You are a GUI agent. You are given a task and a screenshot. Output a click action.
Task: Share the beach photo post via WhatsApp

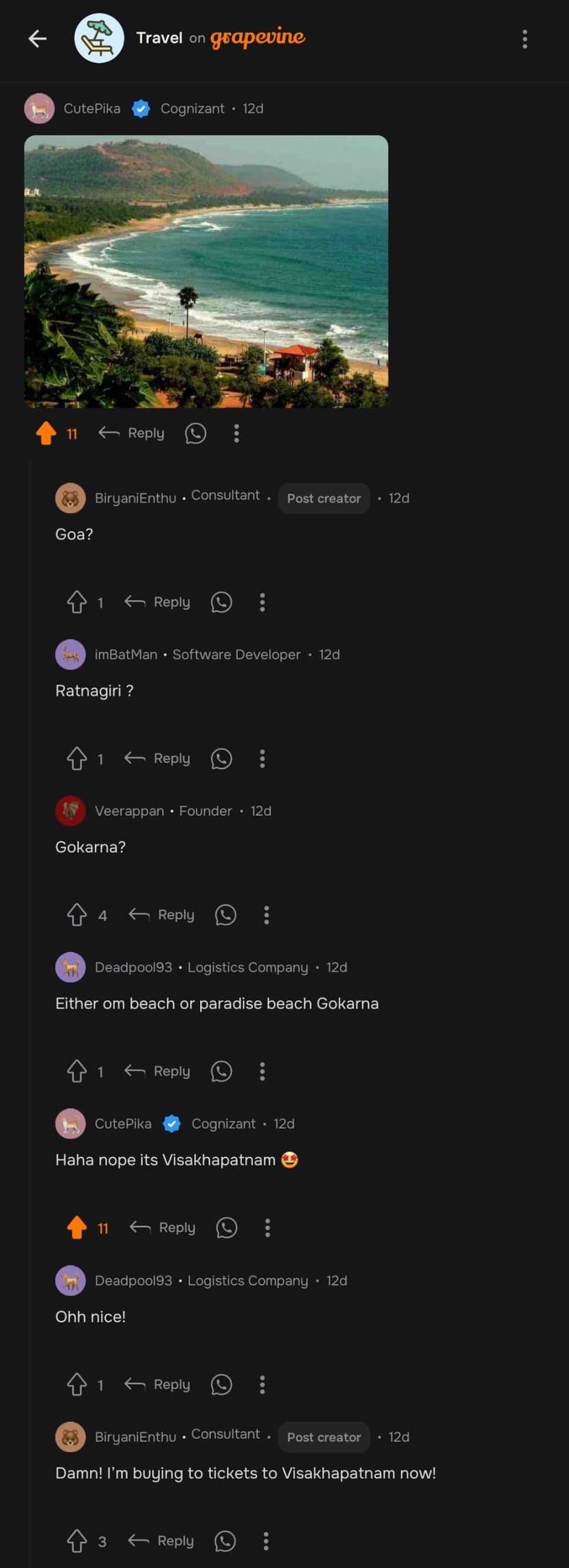pos(196,433)
